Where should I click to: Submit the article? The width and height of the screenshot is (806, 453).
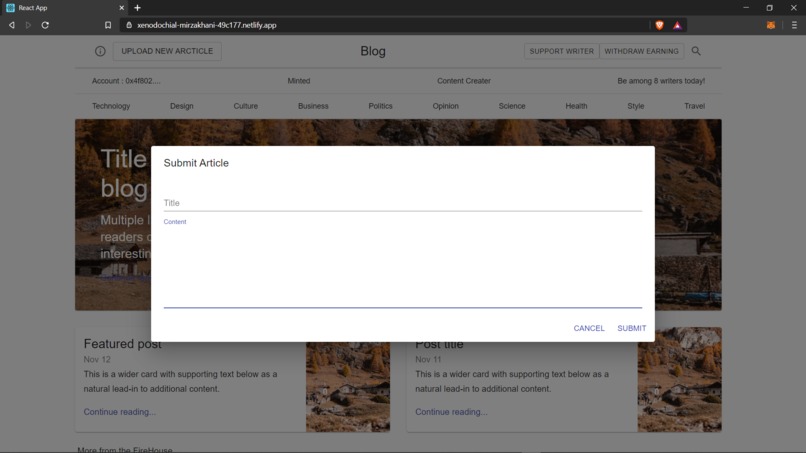[x=632, y=328]
